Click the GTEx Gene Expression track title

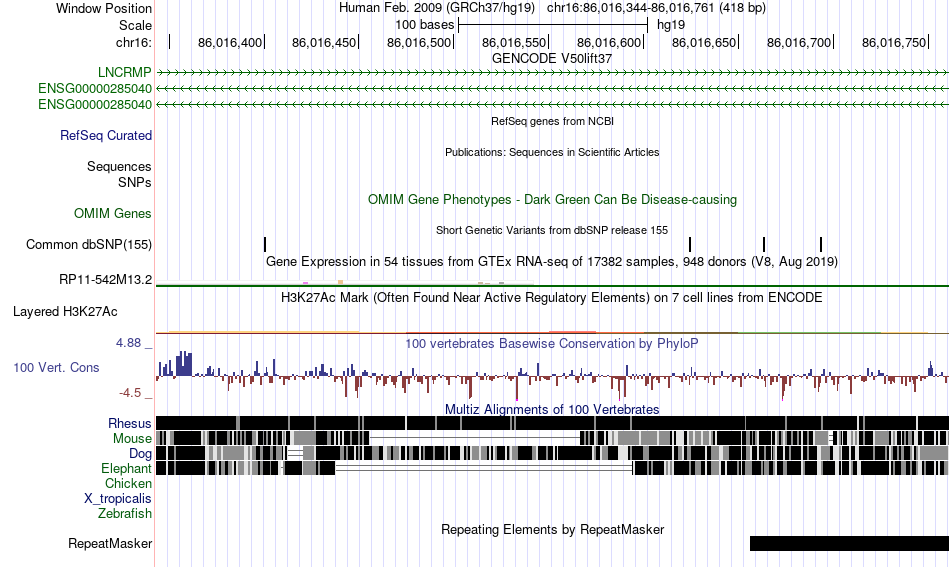(552, 261)
